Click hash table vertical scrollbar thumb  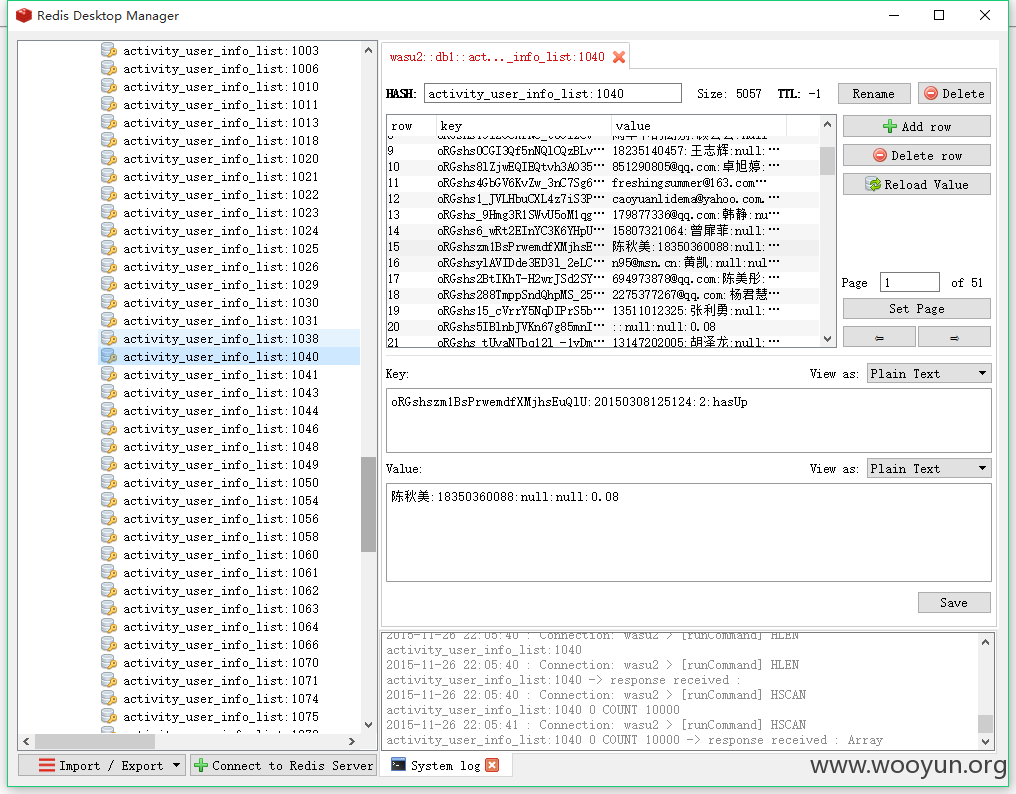(x=827, y=161)
